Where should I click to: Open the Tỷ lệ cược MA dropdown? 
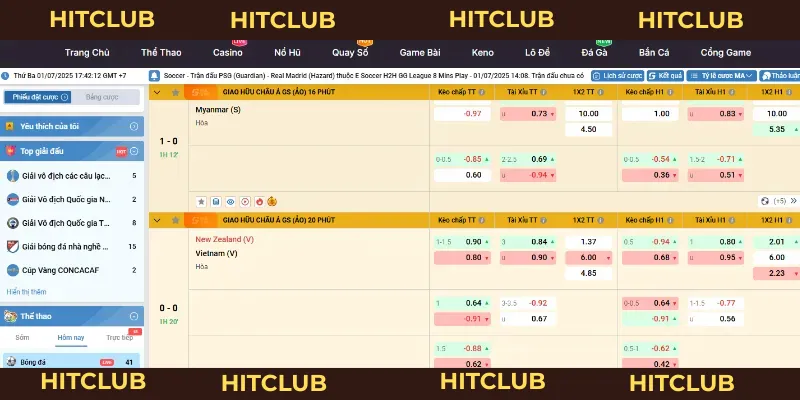click(721, 76)
